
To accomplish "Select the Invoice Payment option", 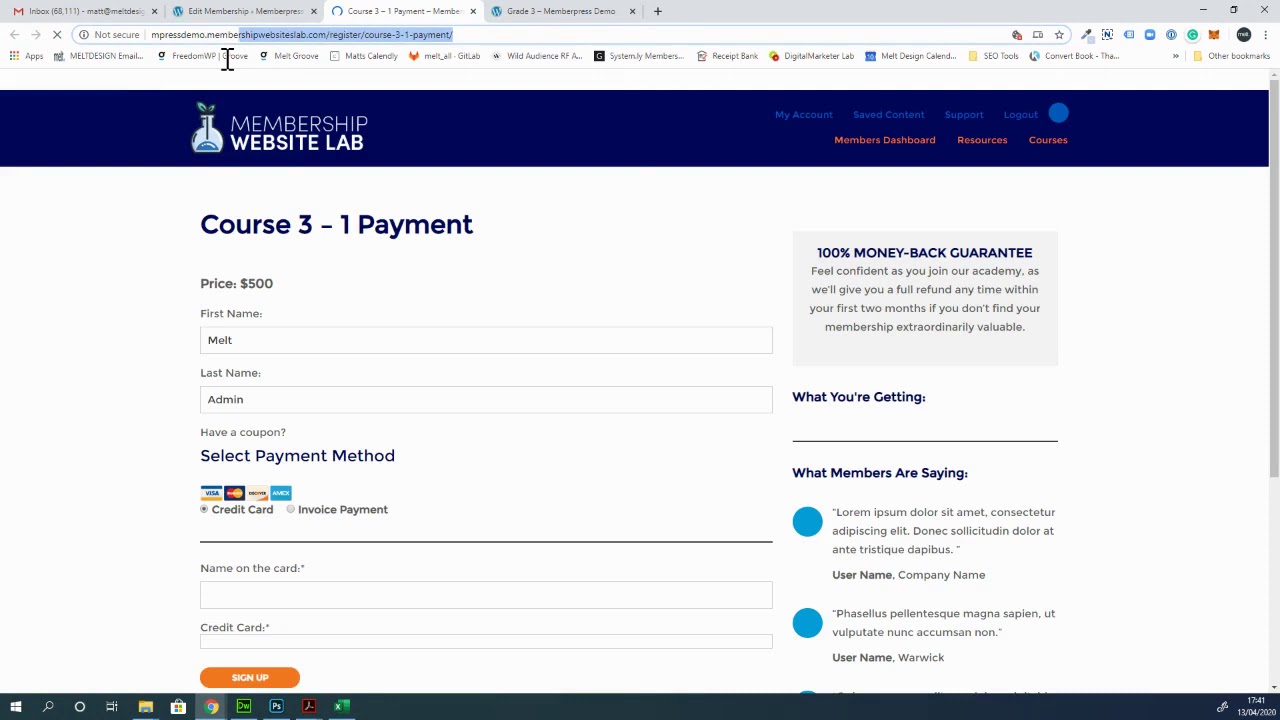I will [x=291, y=510].
